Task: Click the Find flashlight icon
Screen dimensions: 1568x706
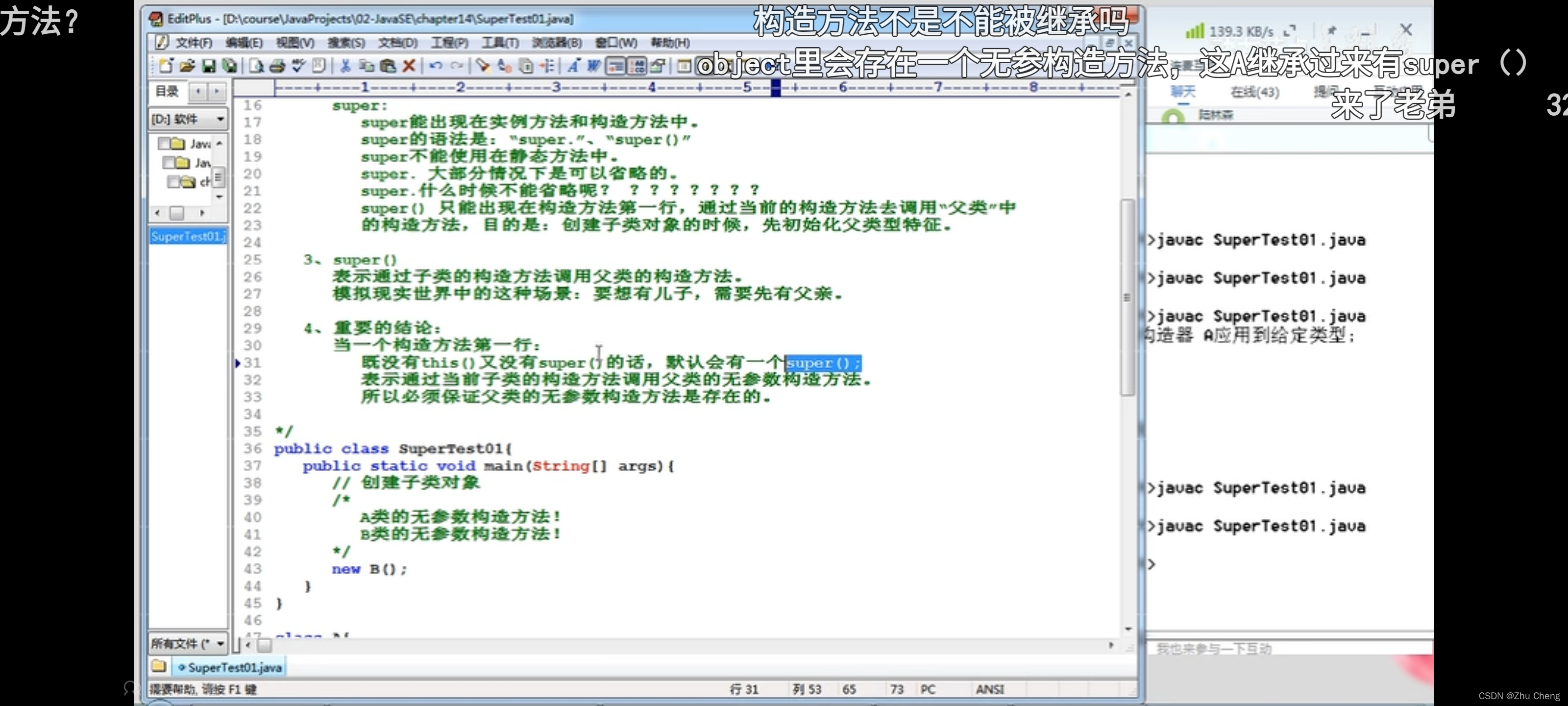Action: pos(483,65)
